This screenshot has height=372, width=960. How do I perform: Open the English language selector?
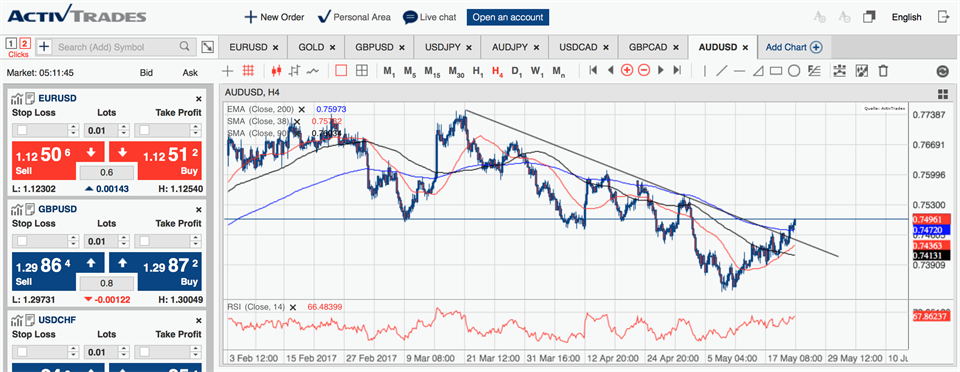coord(906,17)
